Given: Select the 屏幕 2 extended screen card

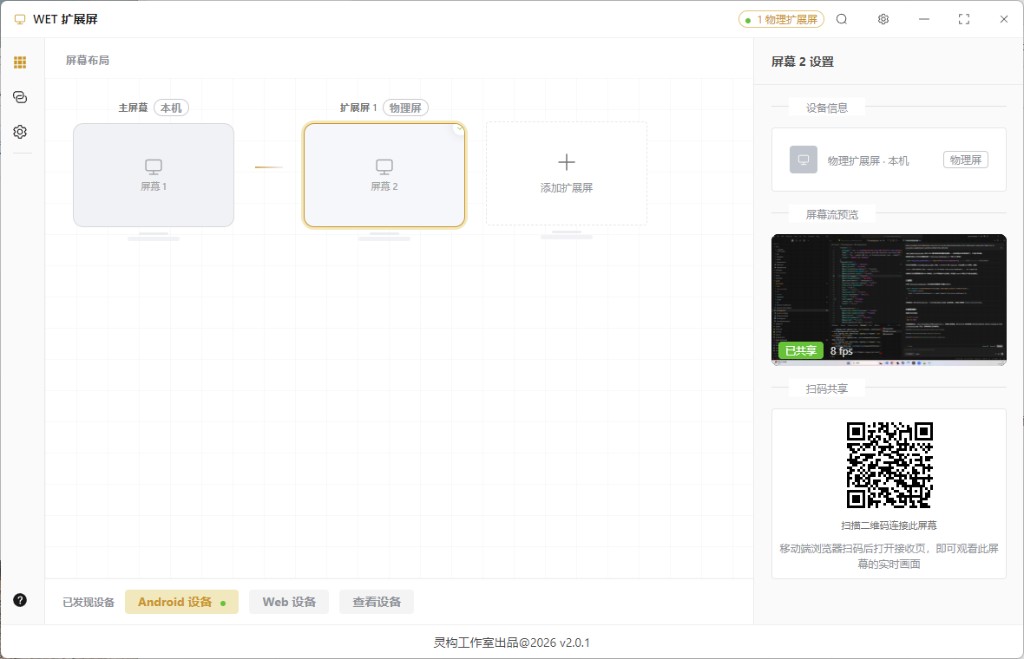Looking at the screenshot, I should coord(385,175).
